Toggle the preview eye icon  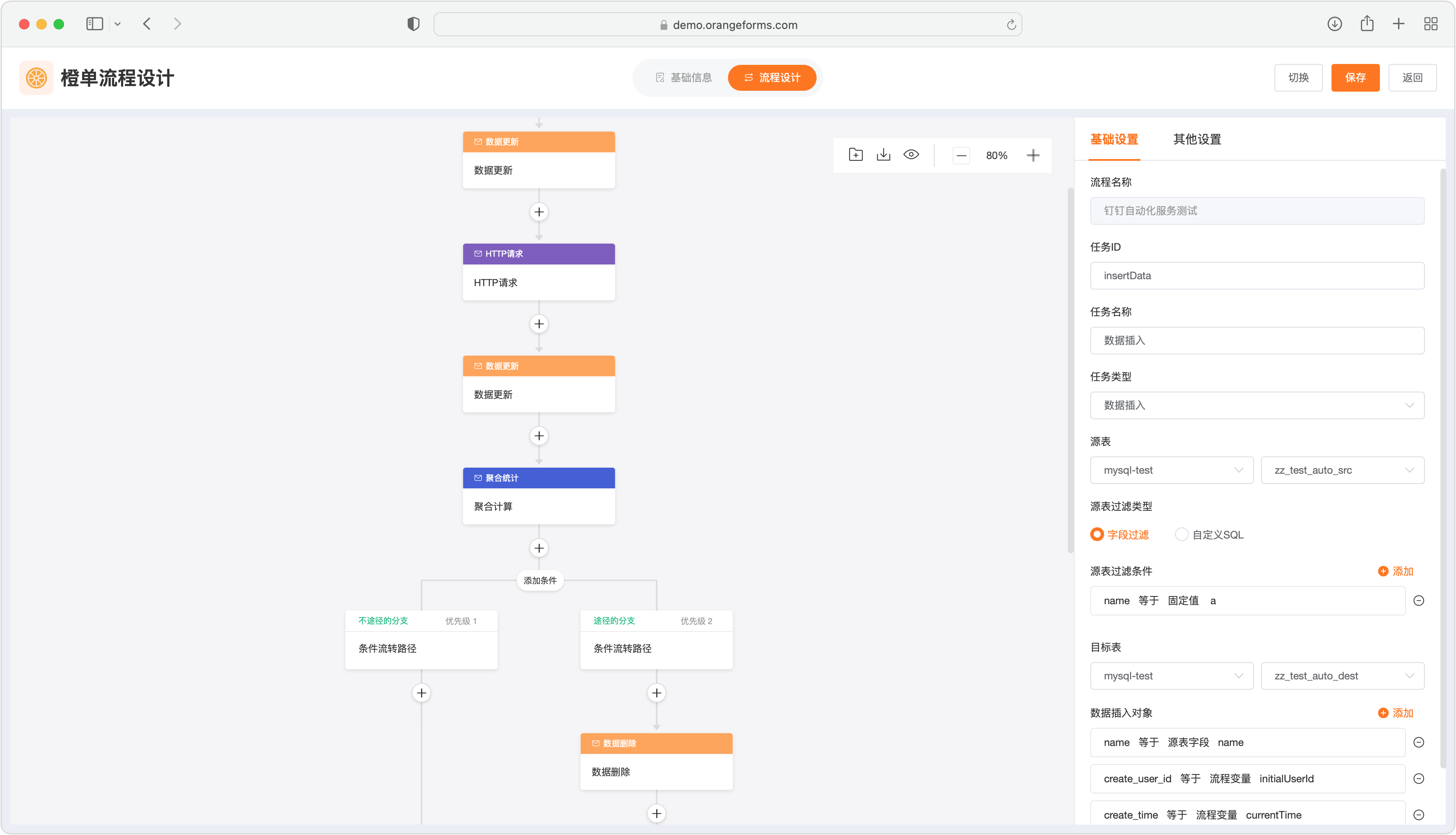(910, 155)
